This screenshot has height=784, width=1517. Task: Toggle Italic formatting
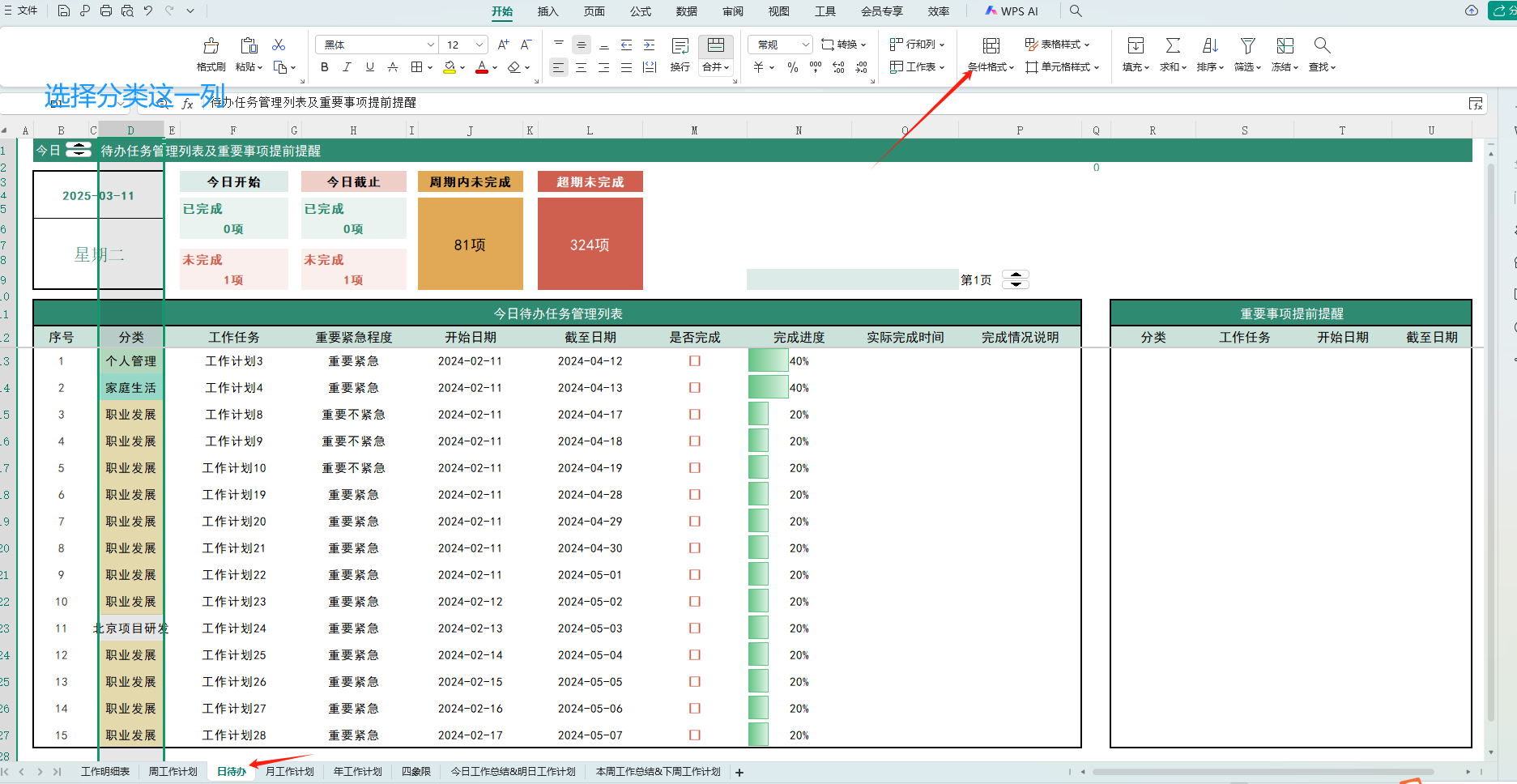pyautogui.click(x=347, y=67)
